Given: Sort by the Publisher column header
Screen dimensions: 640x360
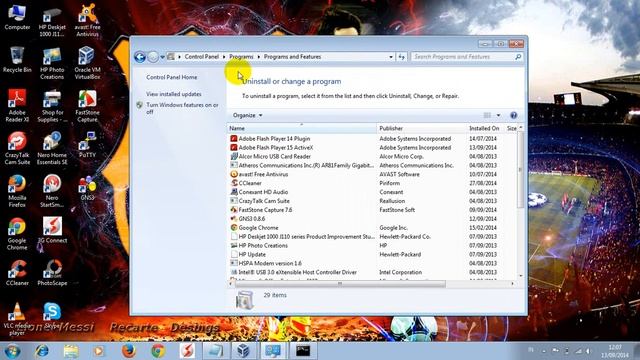Looking at the screenshot, I should pyautogui.click(x=421, y=128).
